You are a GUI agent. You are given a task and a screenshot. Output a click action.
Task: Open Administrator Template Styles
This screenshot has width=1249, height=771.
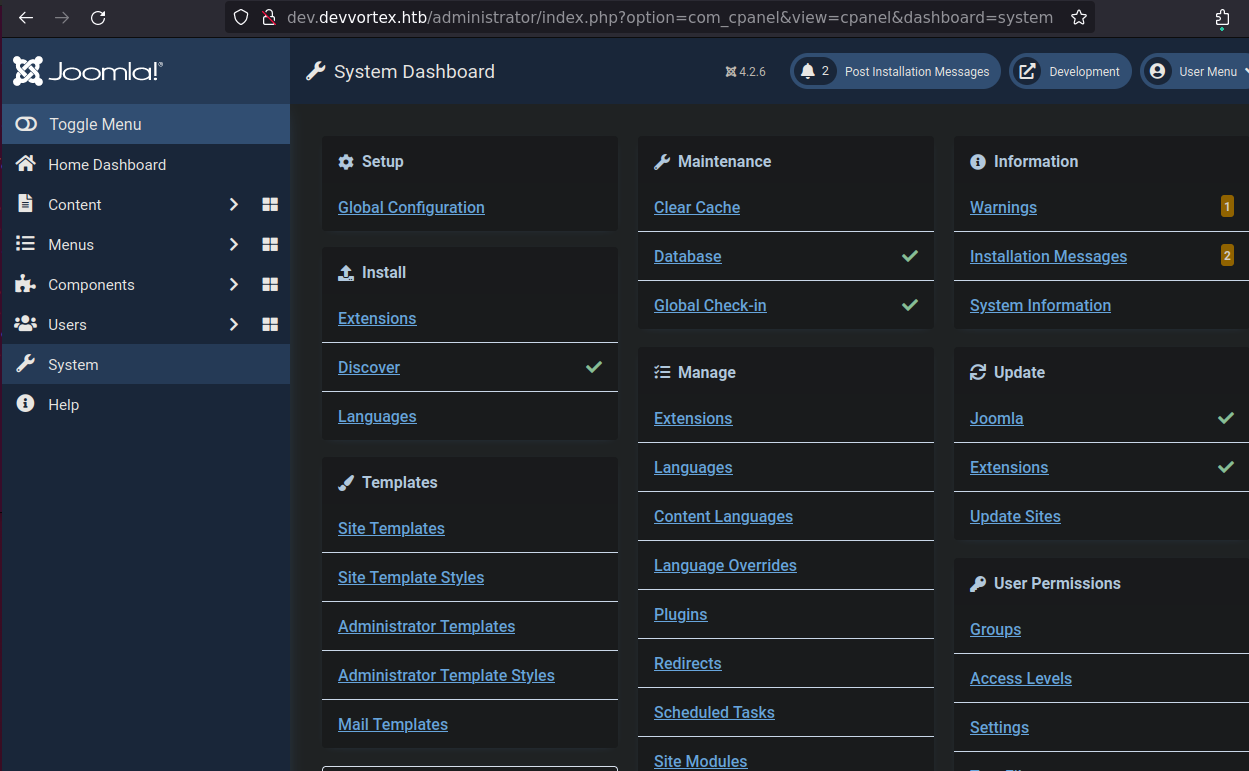446,675
